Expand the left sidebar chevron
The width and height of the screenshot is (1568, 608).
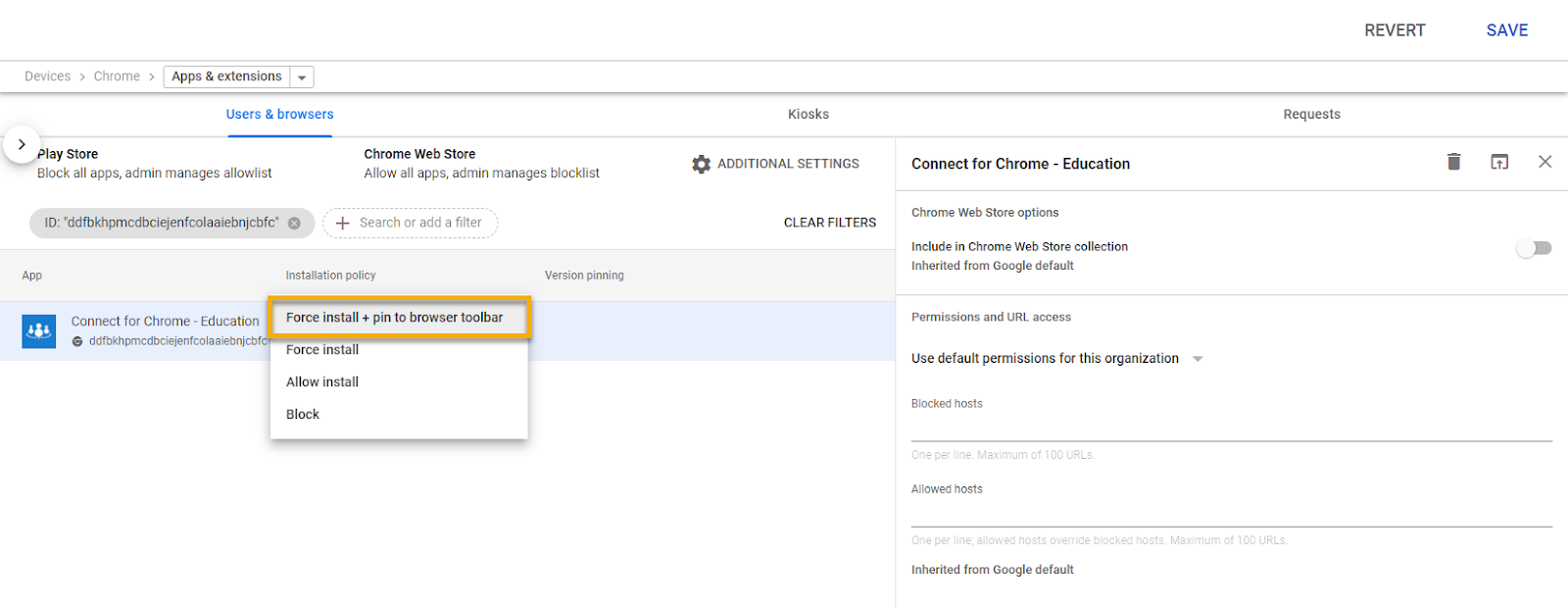tap(22, 144)
